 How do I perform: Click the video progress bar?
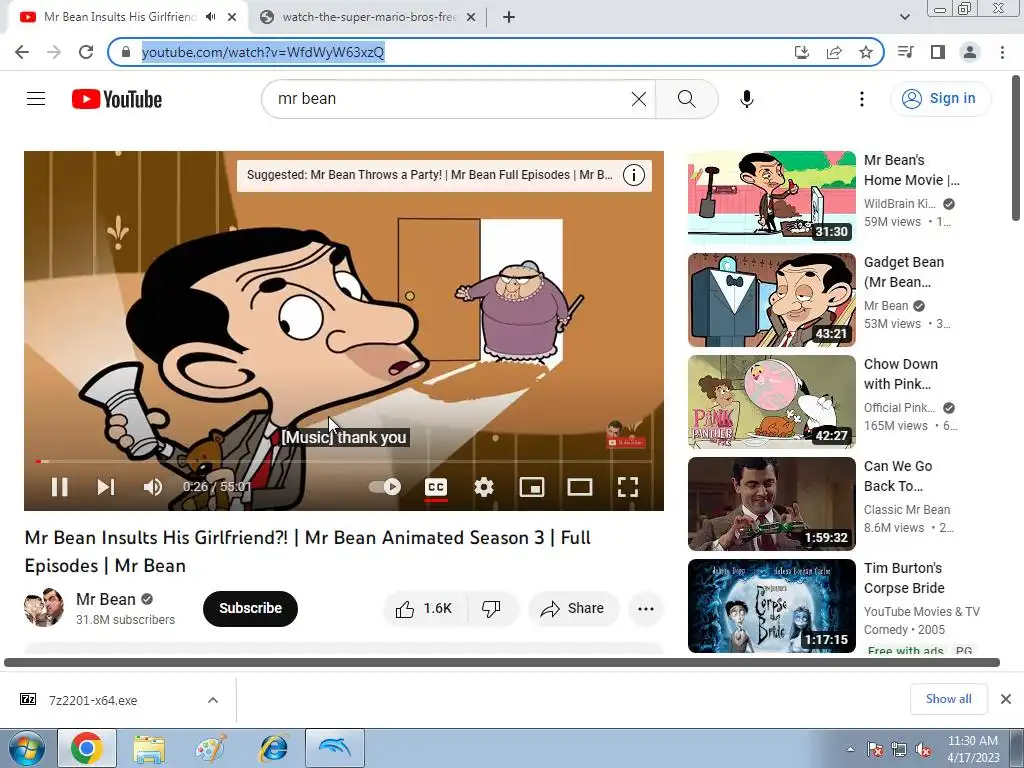[344, 462]
